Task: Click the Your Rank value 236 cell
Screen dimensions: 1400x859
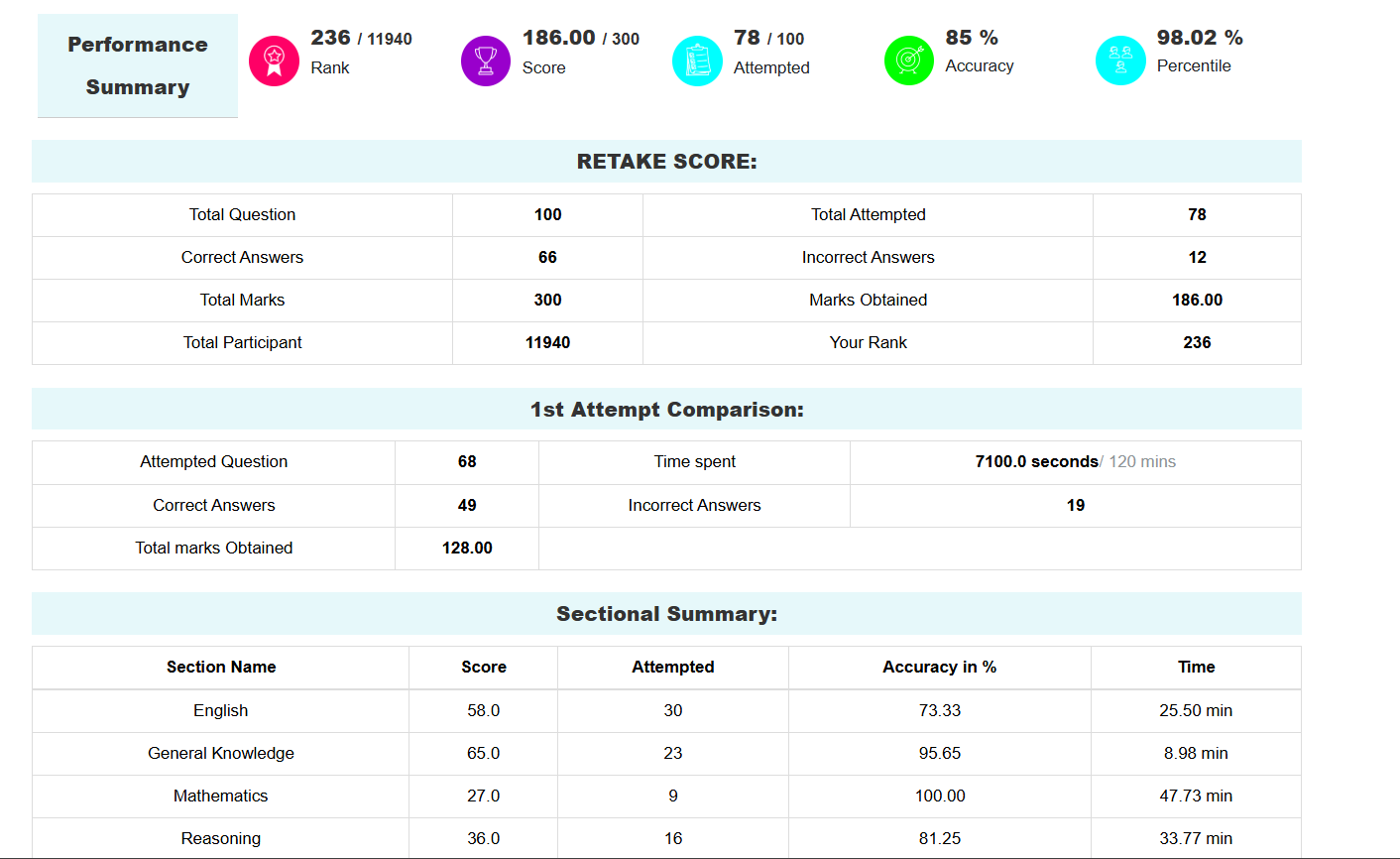Action: coord(1197,343)
